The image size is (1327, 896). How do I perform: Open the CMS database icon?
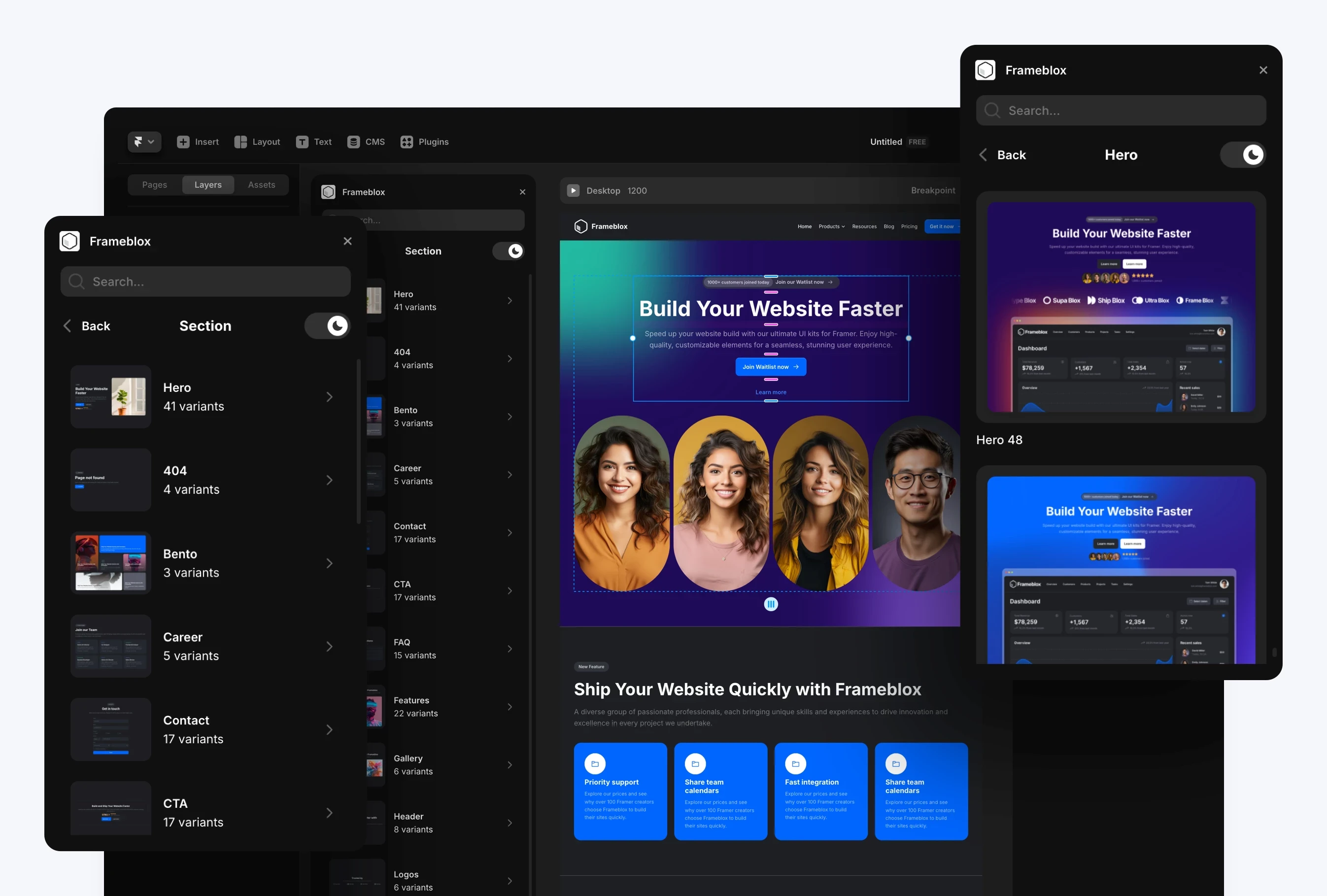point(353,141)
